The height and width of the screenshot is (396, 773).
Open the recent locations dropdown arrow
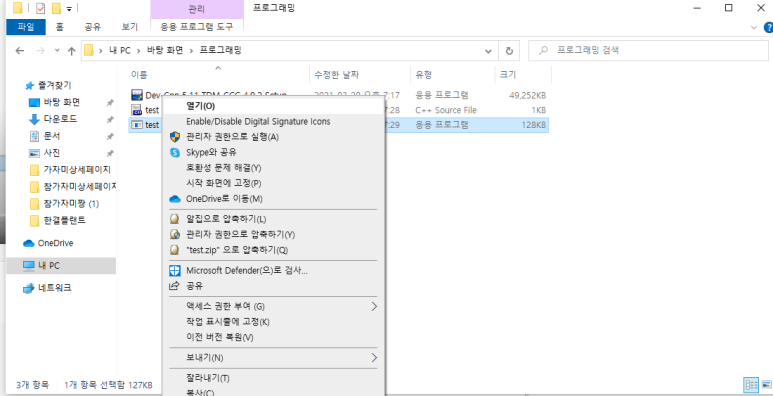point(57,51)
